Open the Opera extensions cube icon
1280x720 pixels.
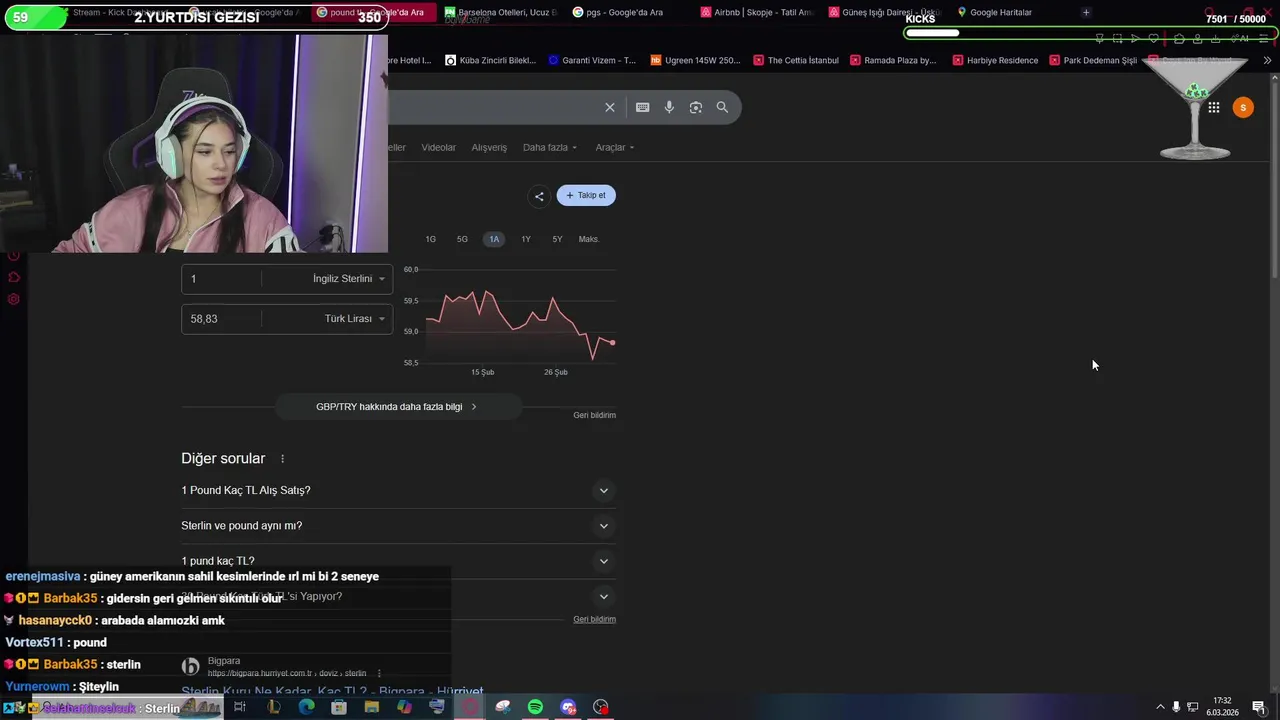click(1179, 39)
